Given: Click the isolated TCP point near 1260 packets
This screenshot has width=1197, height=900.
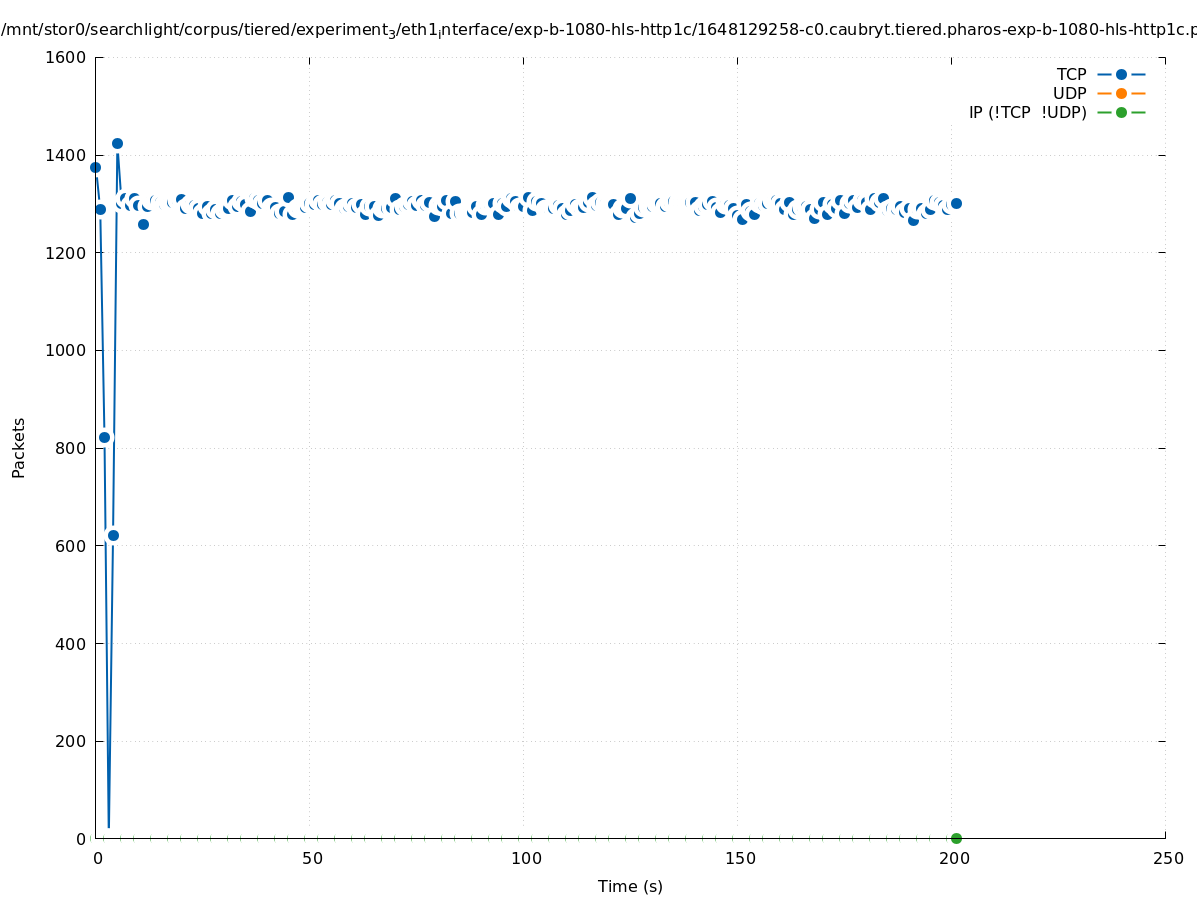Looking at the screenshot, I should [x=143, y=224].
